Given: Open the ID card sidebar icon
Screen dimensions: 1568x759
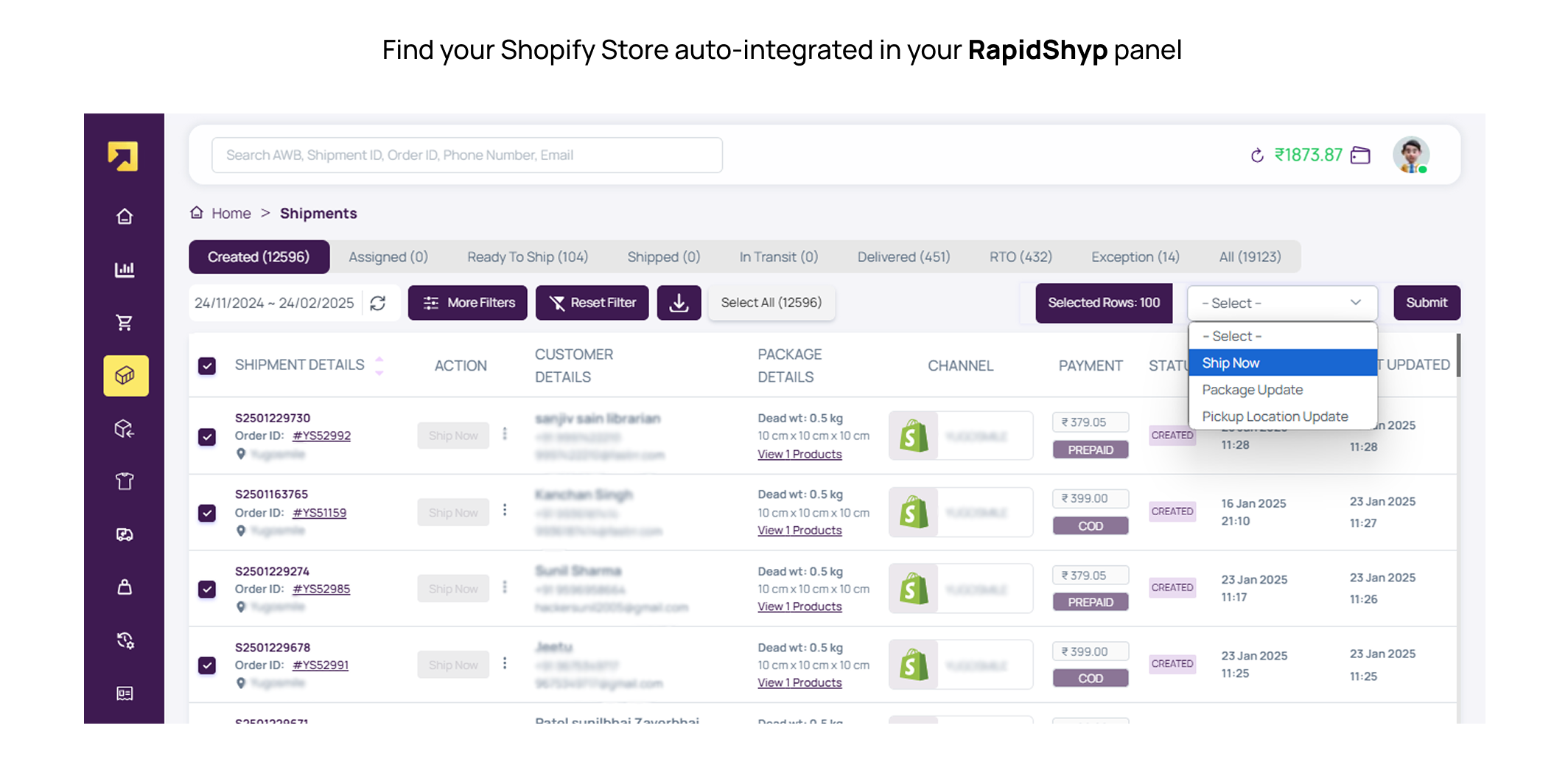Looking at the screenshot, I should coord(125,693).
